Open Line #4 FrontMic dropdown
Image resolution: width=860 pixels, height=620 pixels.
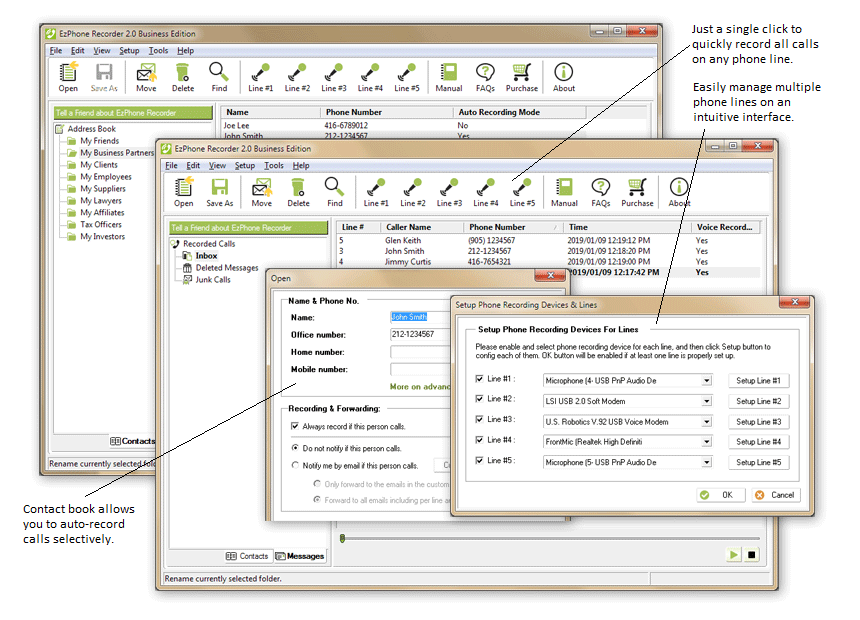tap(707, 442)
